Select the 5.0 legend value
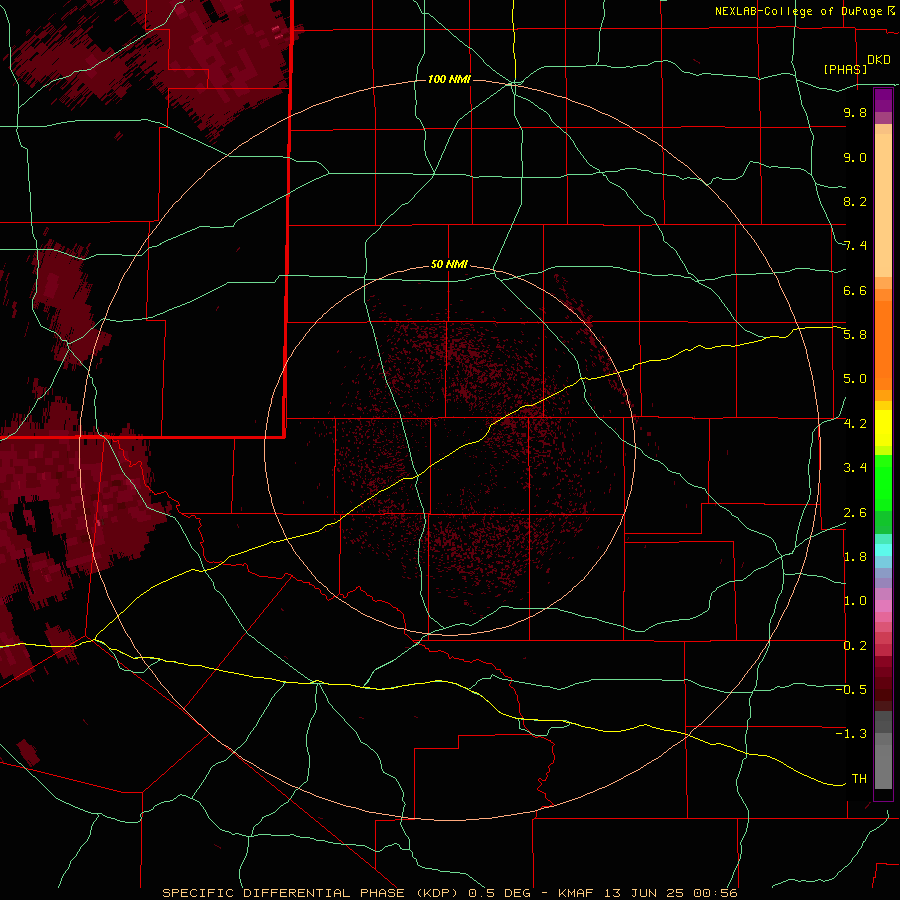 (x=855, y=379)
